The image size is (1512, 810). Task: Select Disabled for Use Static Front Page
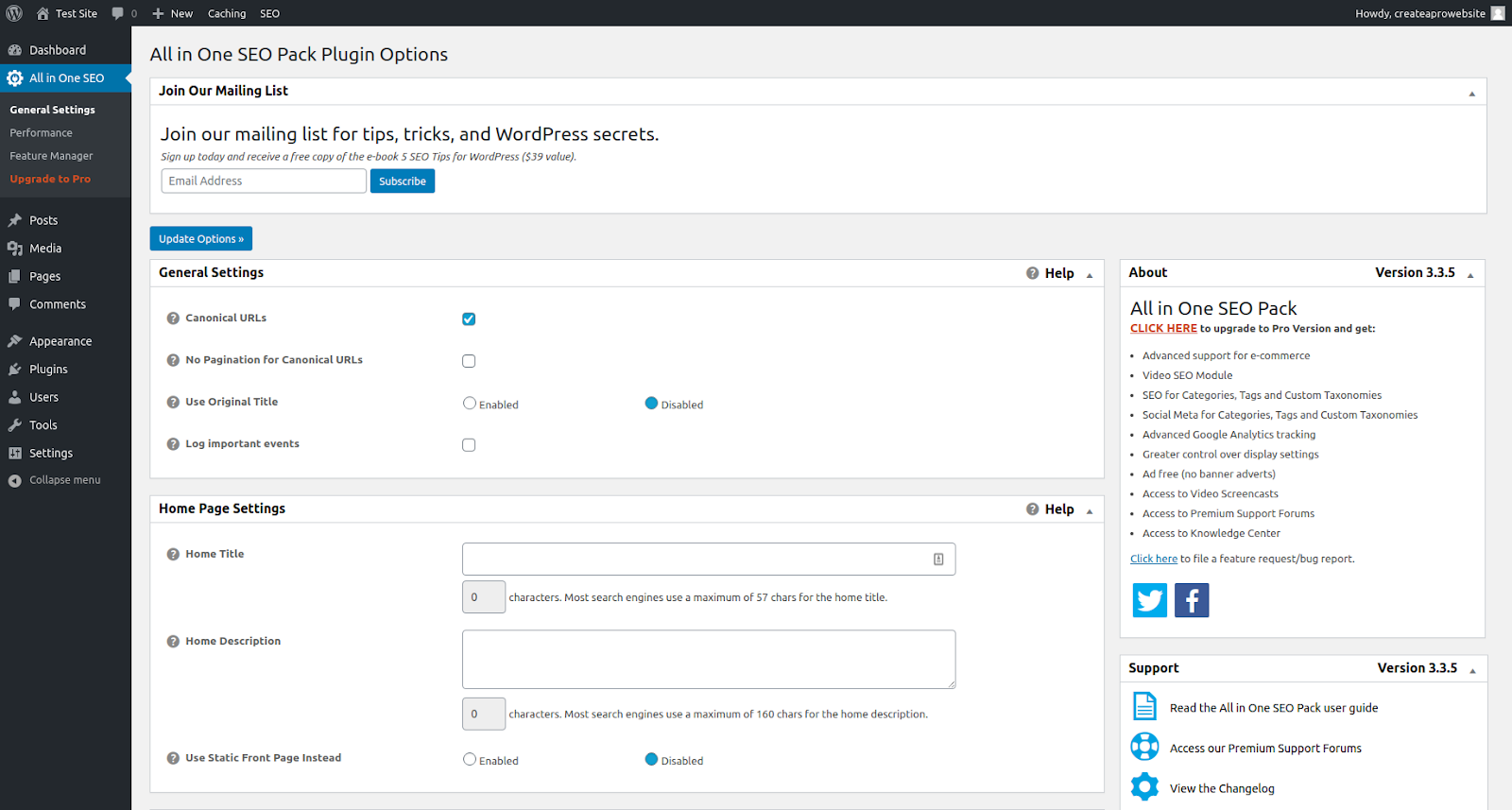pyautogui.click(x=651, y=759)
